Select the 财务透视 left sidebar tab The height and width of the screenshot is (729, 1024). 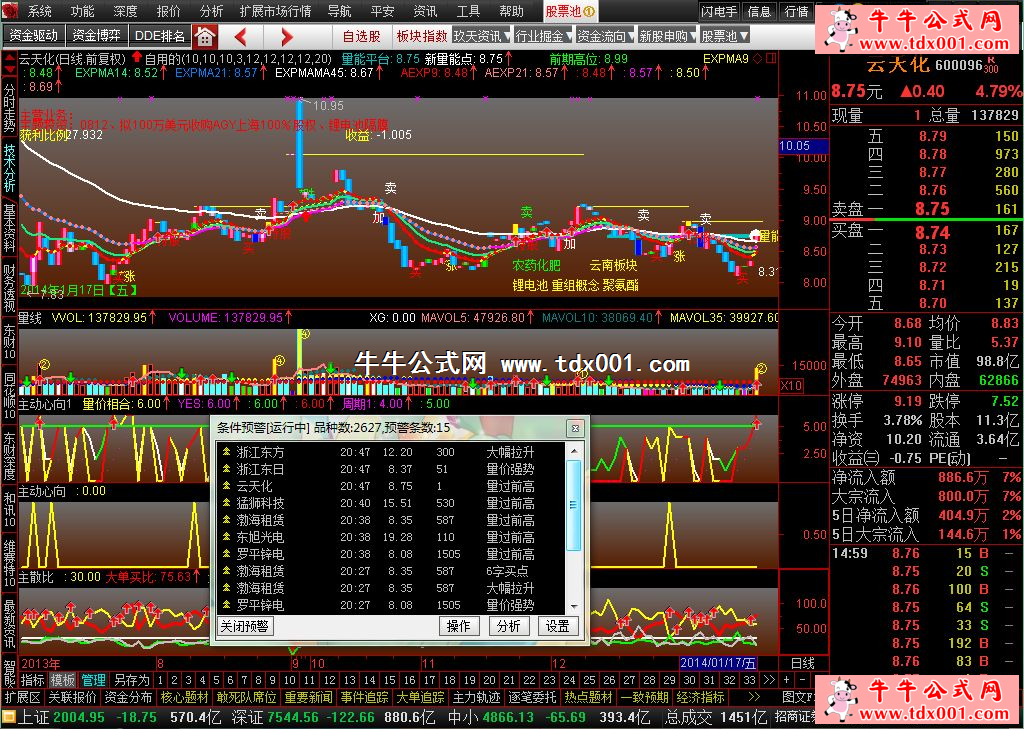pyautogui.click(x=9, y=289)
